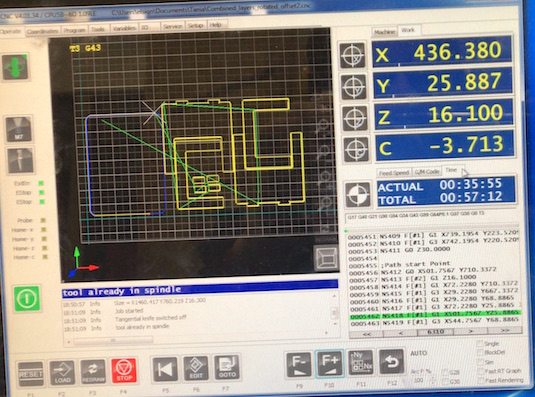
Task: Decrease feed override with F- icon
Action: tap(299, 365)
